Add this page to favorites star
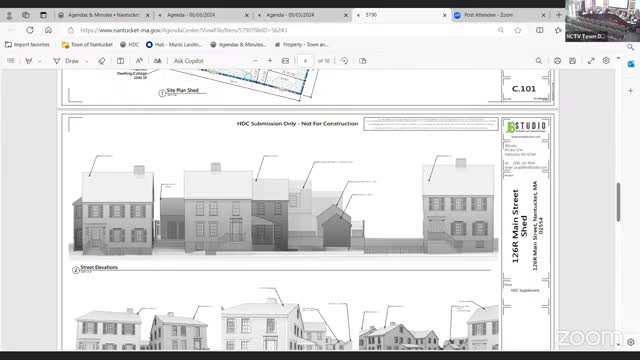This screenshot has width=640, height=360. (x=518, y=30)
